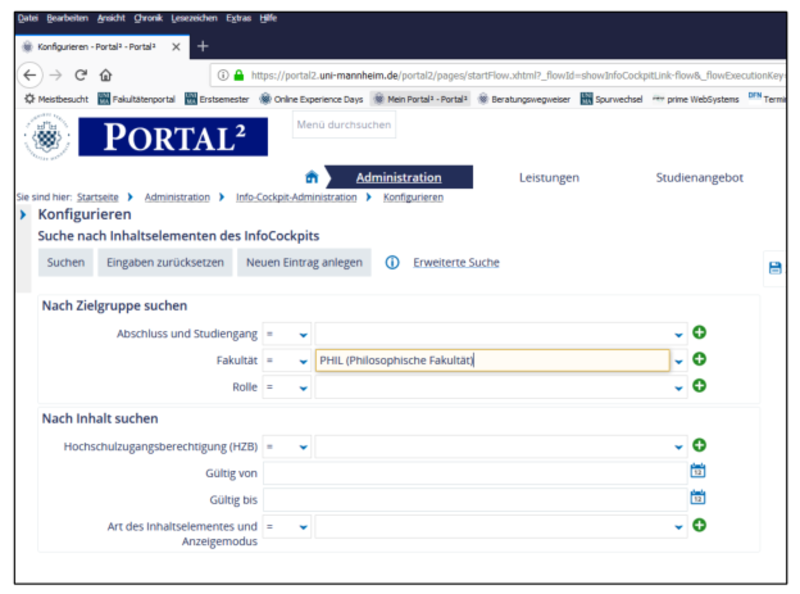Focus the Menü durchsuchen search field
This screenshot has height=594, width=800.
(x=344, y=125)
